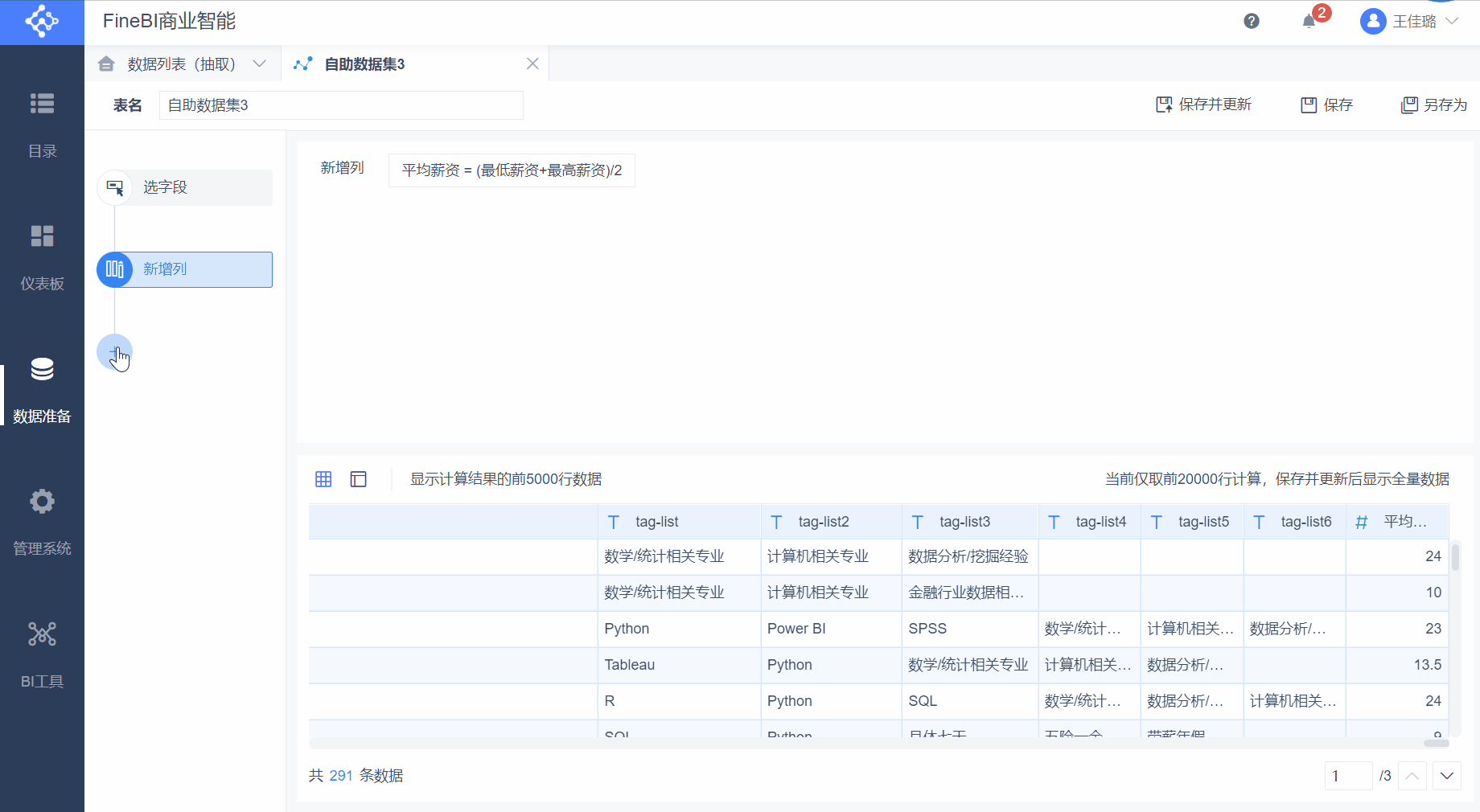The width and height of the screenshot is (1480, 812).
Task: Open the 仪表板 dashboard sidebar icon
Action: [42, 236]
